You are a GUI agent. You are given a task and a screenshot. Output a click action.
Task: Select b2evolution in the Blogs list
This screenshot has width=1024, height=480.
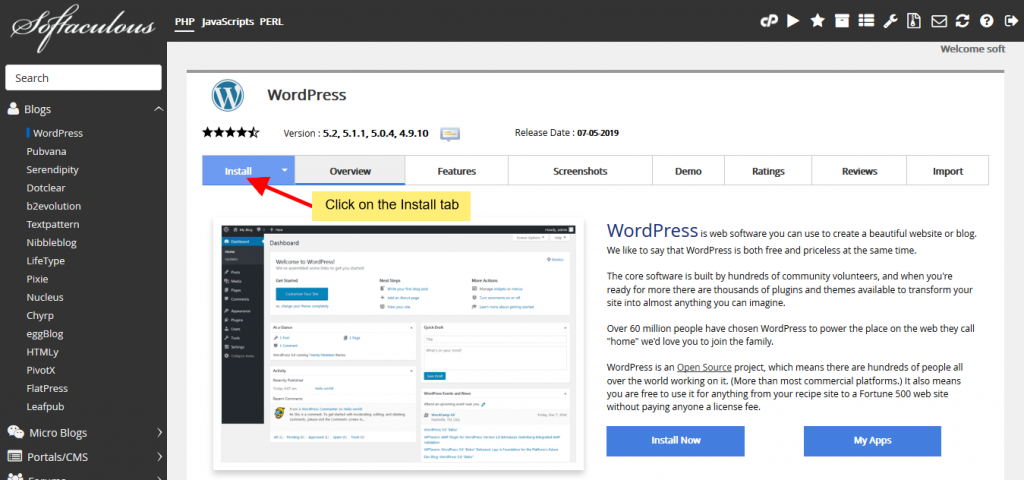[x=54, y=206]
